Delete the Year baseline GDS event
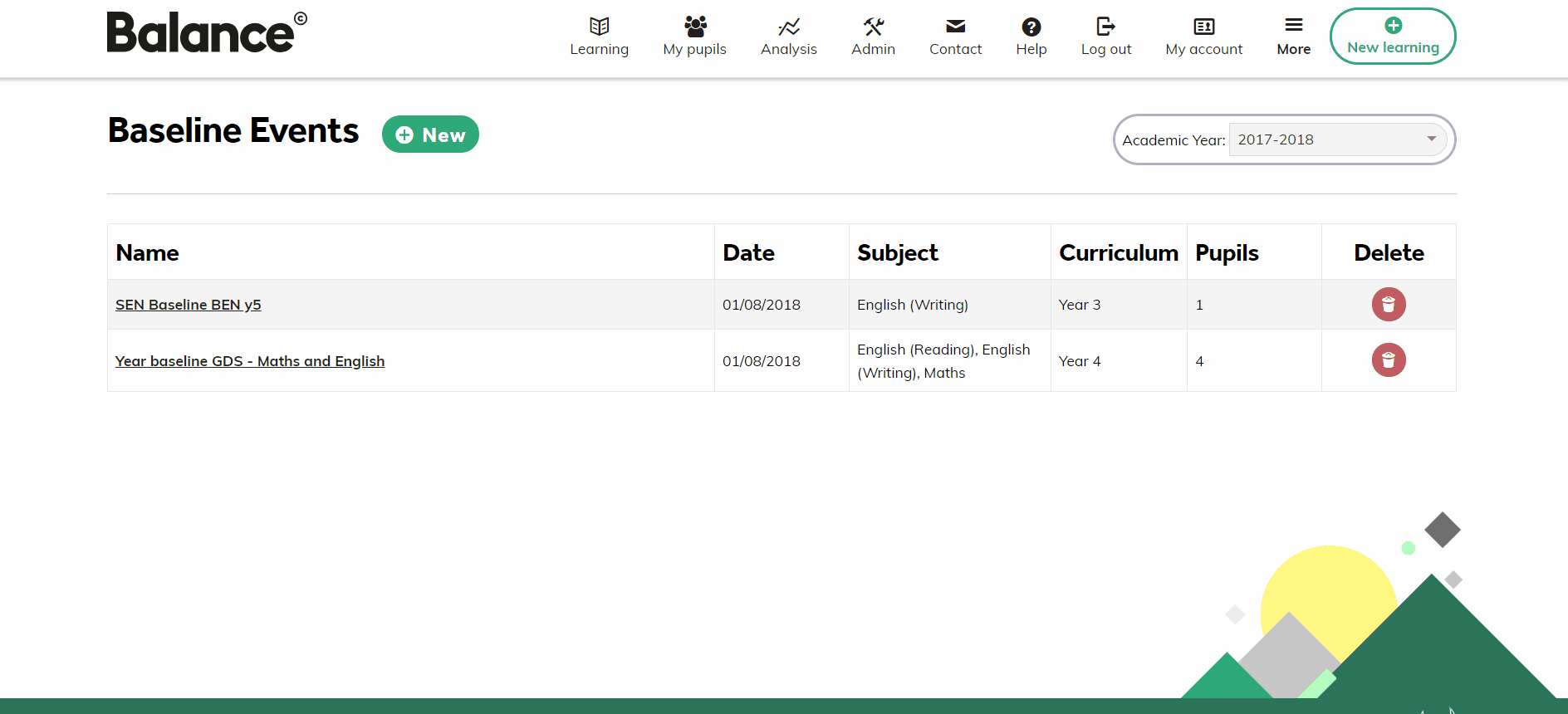The image size is (1568, 714). [1388, 360]
